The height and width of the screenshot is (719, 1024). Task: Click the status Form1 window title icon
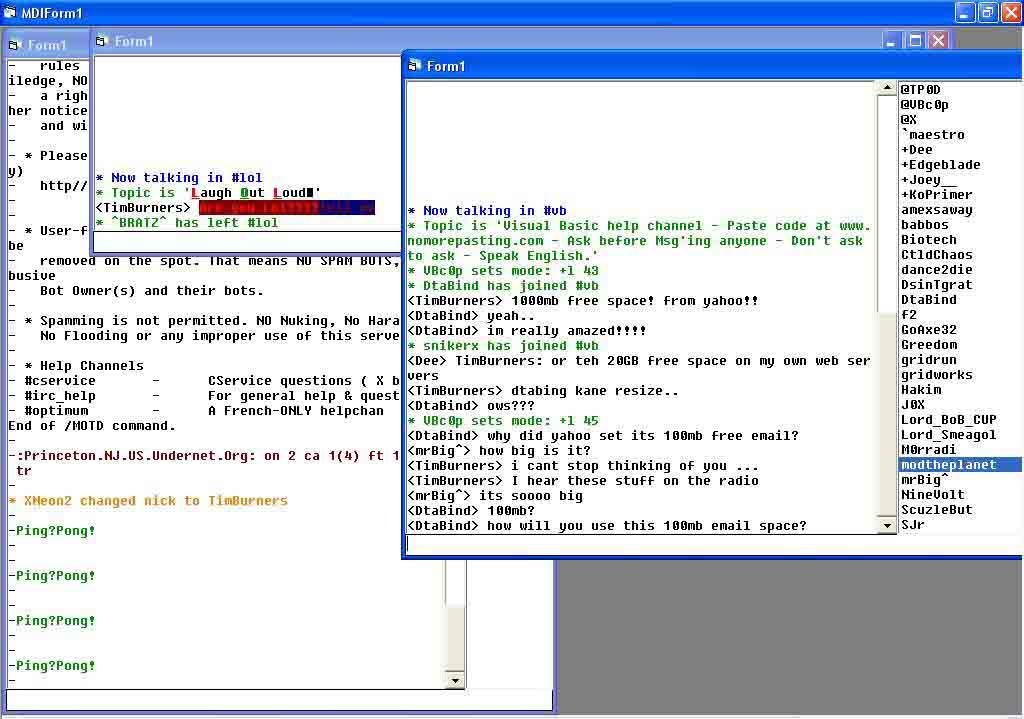point(15,45)
